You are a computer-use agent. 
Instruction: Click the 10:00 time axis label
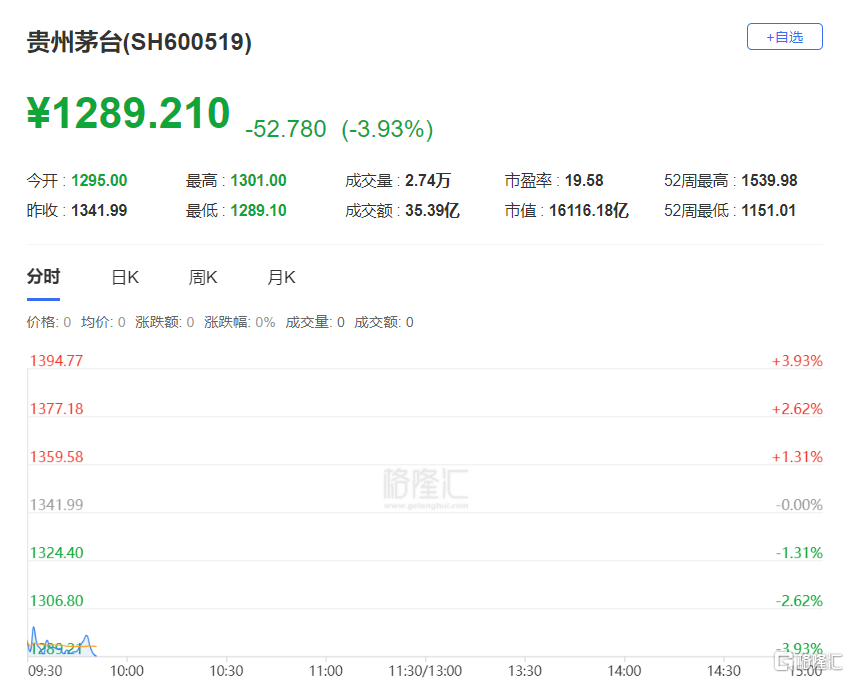[x=127, y=671]
